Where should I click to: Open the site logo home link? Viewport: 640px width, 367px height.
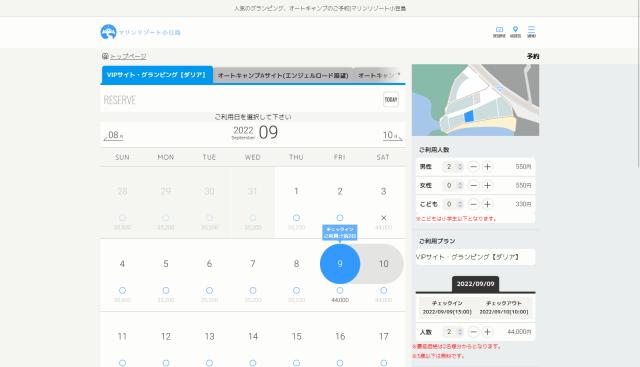140,32
